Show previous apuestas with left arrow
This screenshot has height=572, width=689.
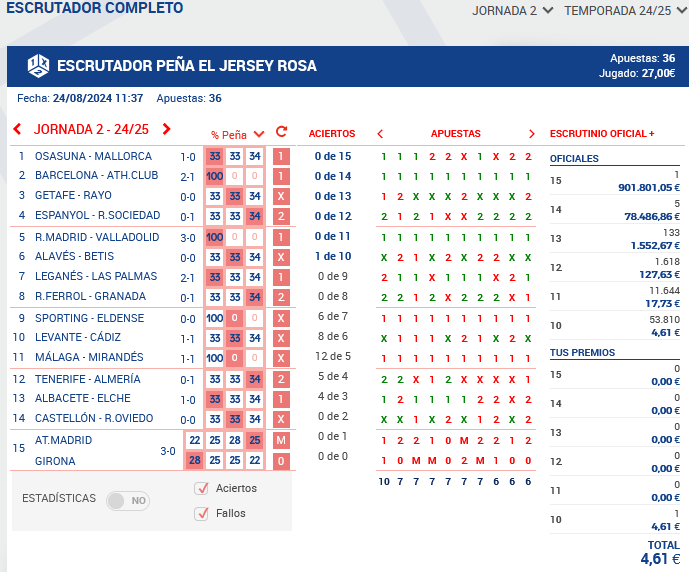[381, 134]
